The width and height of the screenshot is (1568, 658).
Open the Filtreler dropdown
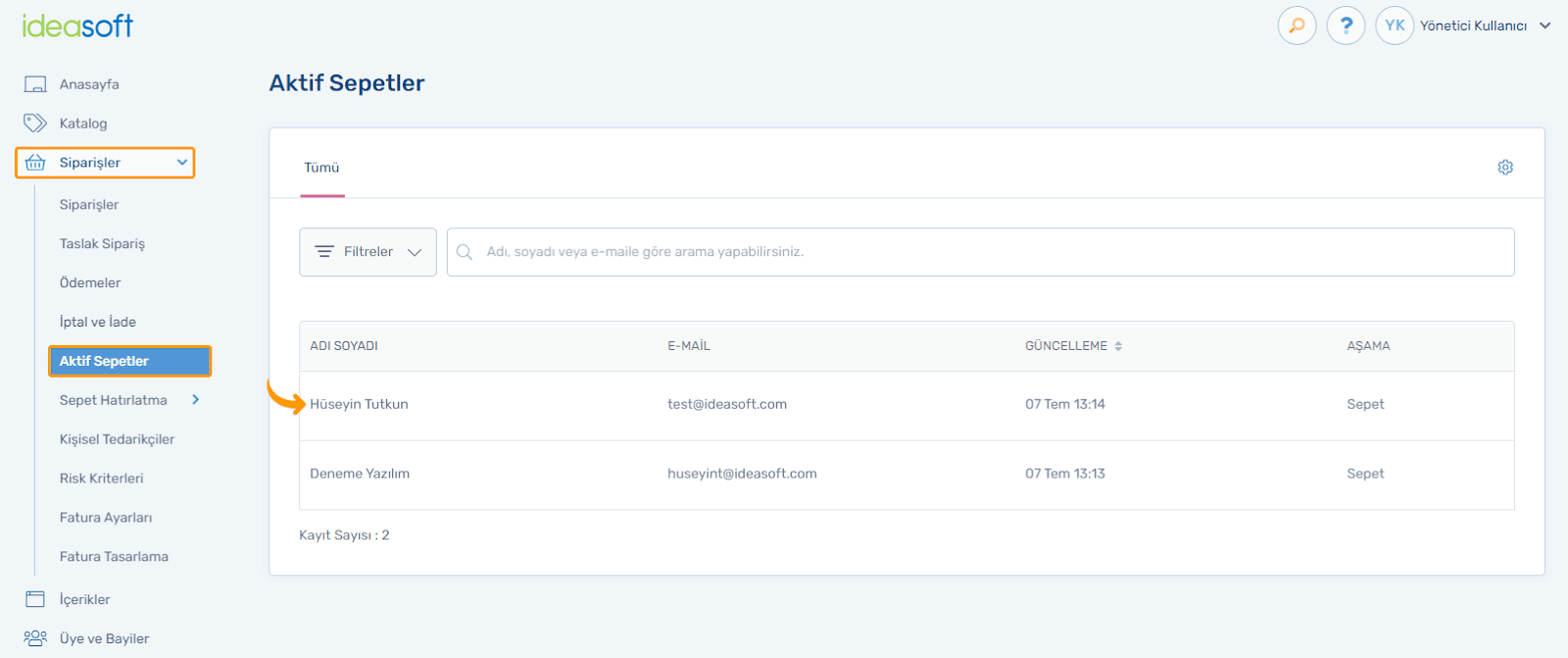pyautogui.click(x=367, y=252)
